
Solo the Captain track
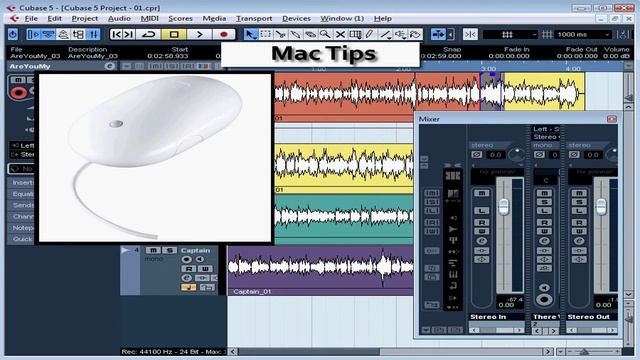[x=169, y=250]
